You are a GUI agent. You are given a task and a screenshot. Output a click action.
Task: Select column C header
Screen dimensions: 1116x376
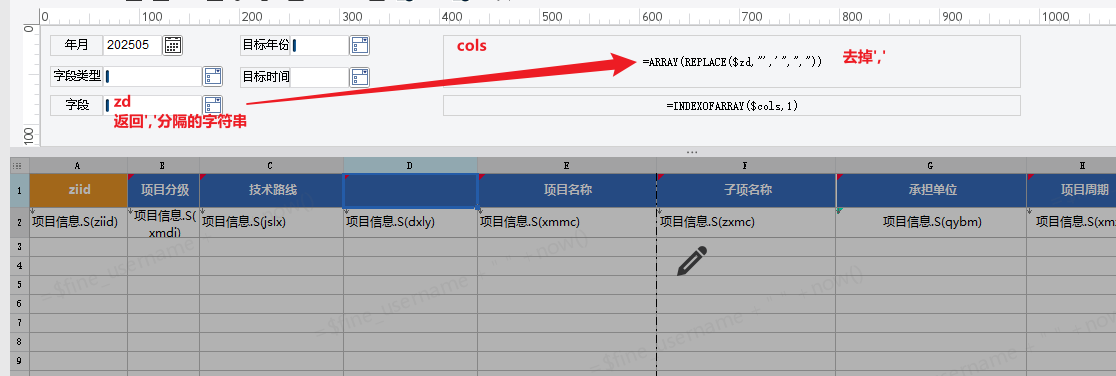point(271,165)
